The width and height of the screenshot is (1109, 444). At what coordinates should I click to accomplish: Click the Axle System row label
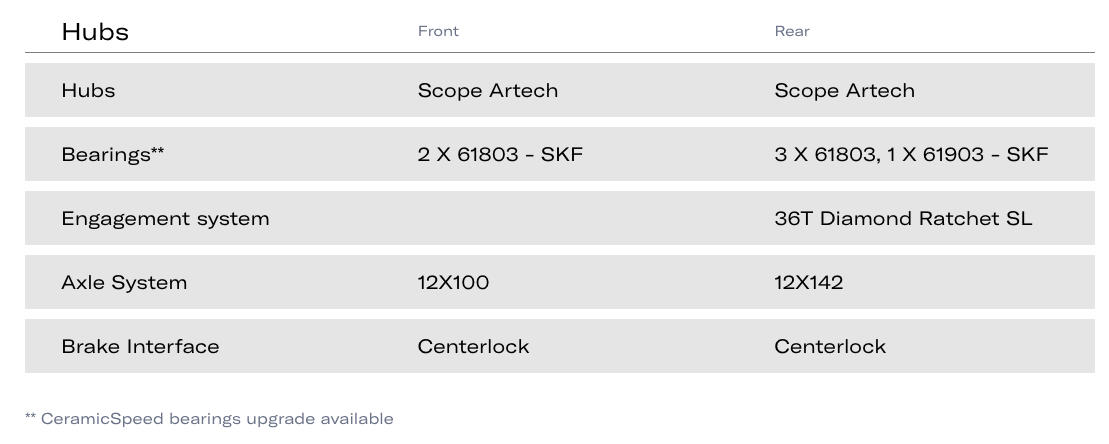pyautogui.click(x=124, y=283)
